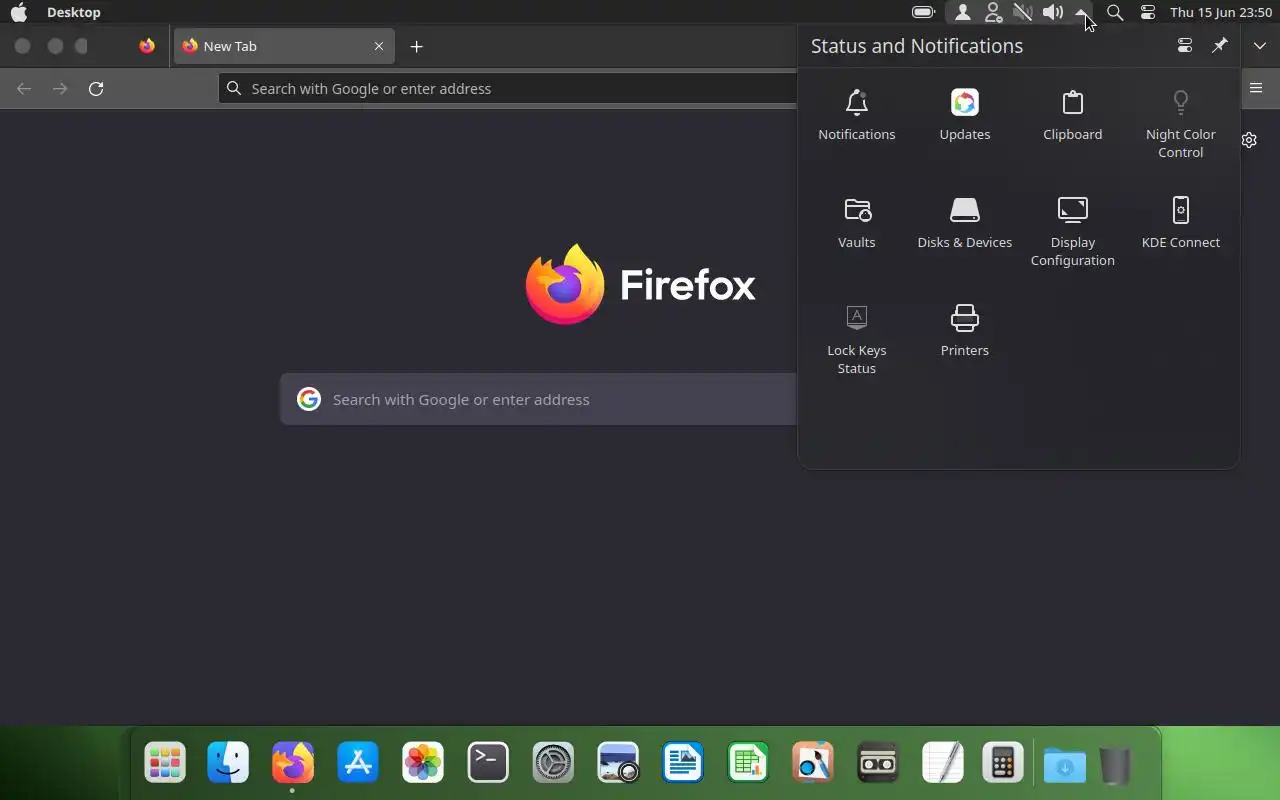Click the Firefox View pinned icon

pyautogui.click(x=147, y=46)
